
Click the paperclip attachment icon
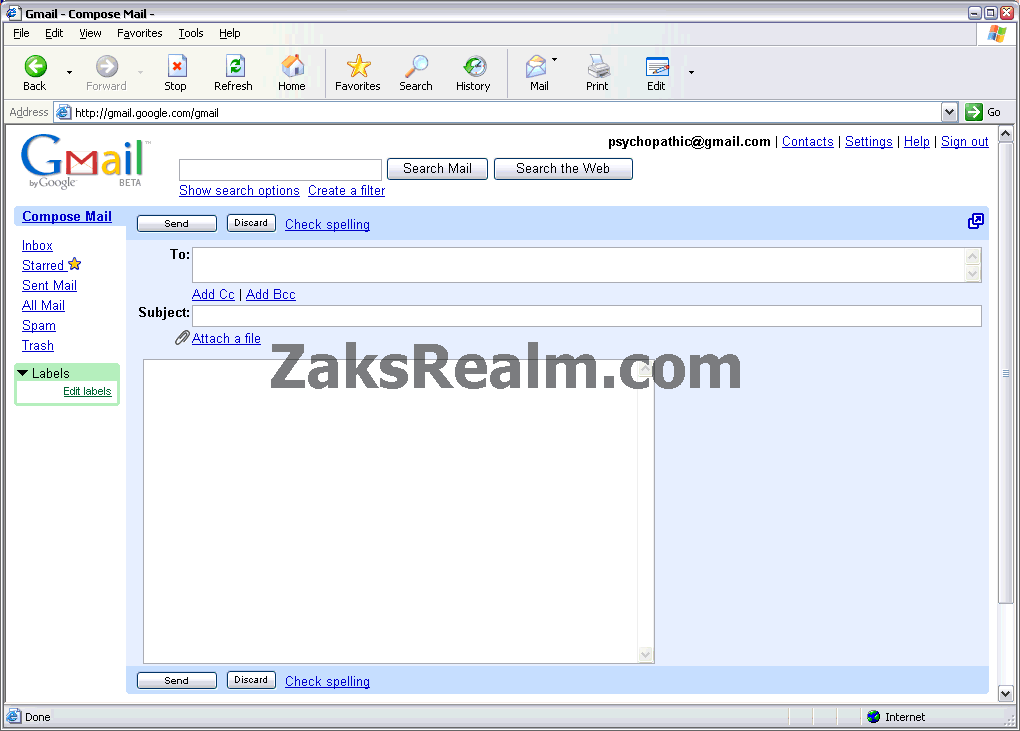pos(182,338)
